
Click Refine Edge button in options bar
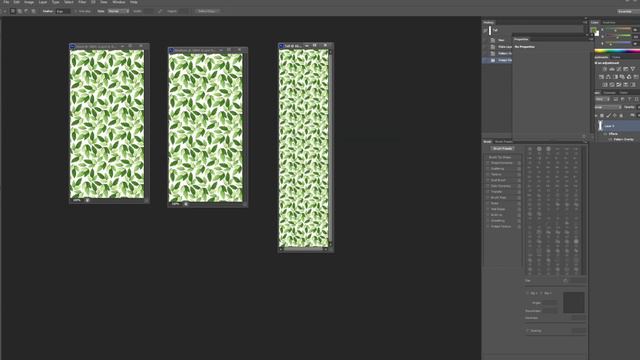tap(207, 11)
